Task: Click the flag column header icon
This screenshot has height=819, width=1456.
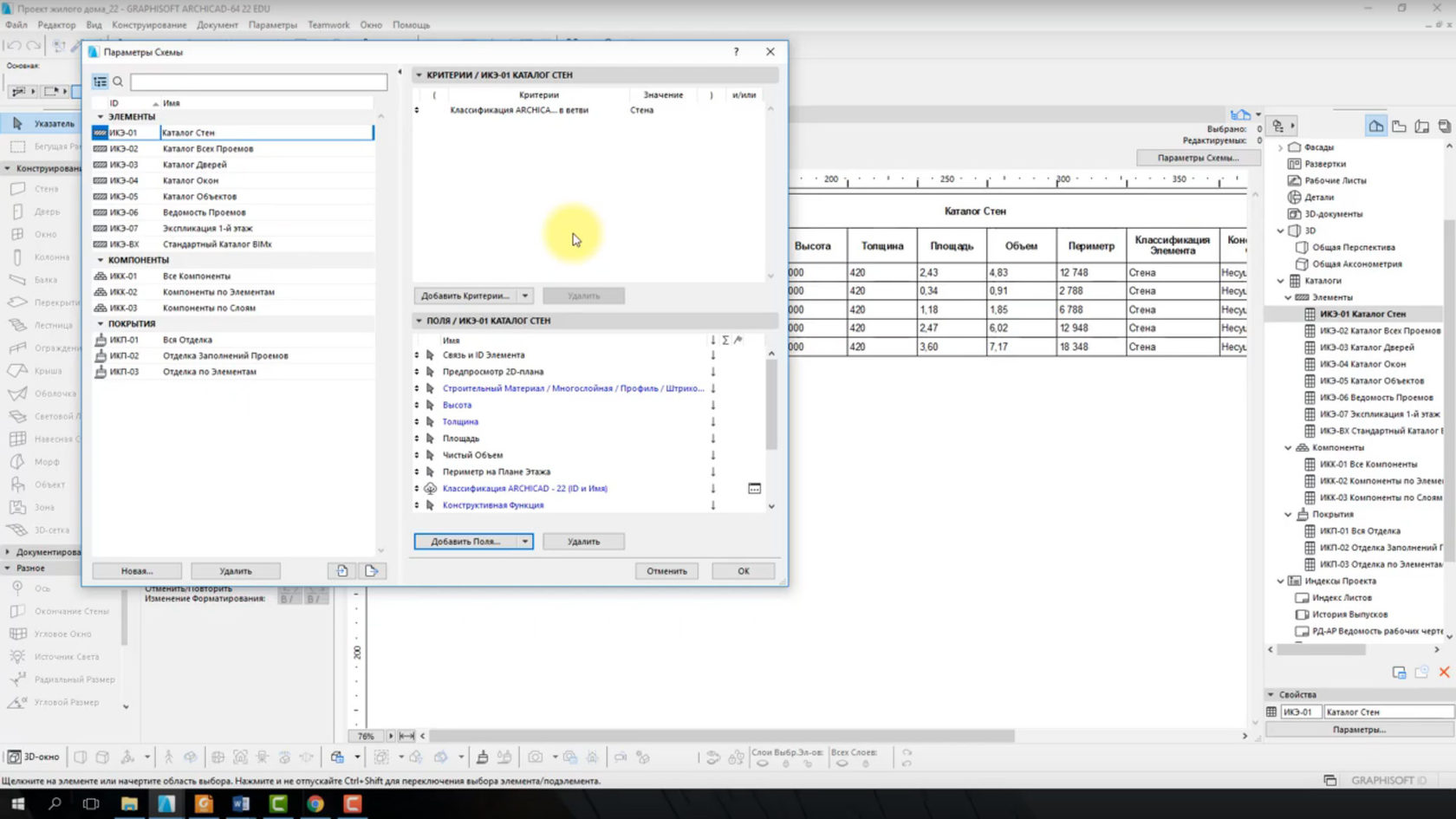Action: point(738,341)
